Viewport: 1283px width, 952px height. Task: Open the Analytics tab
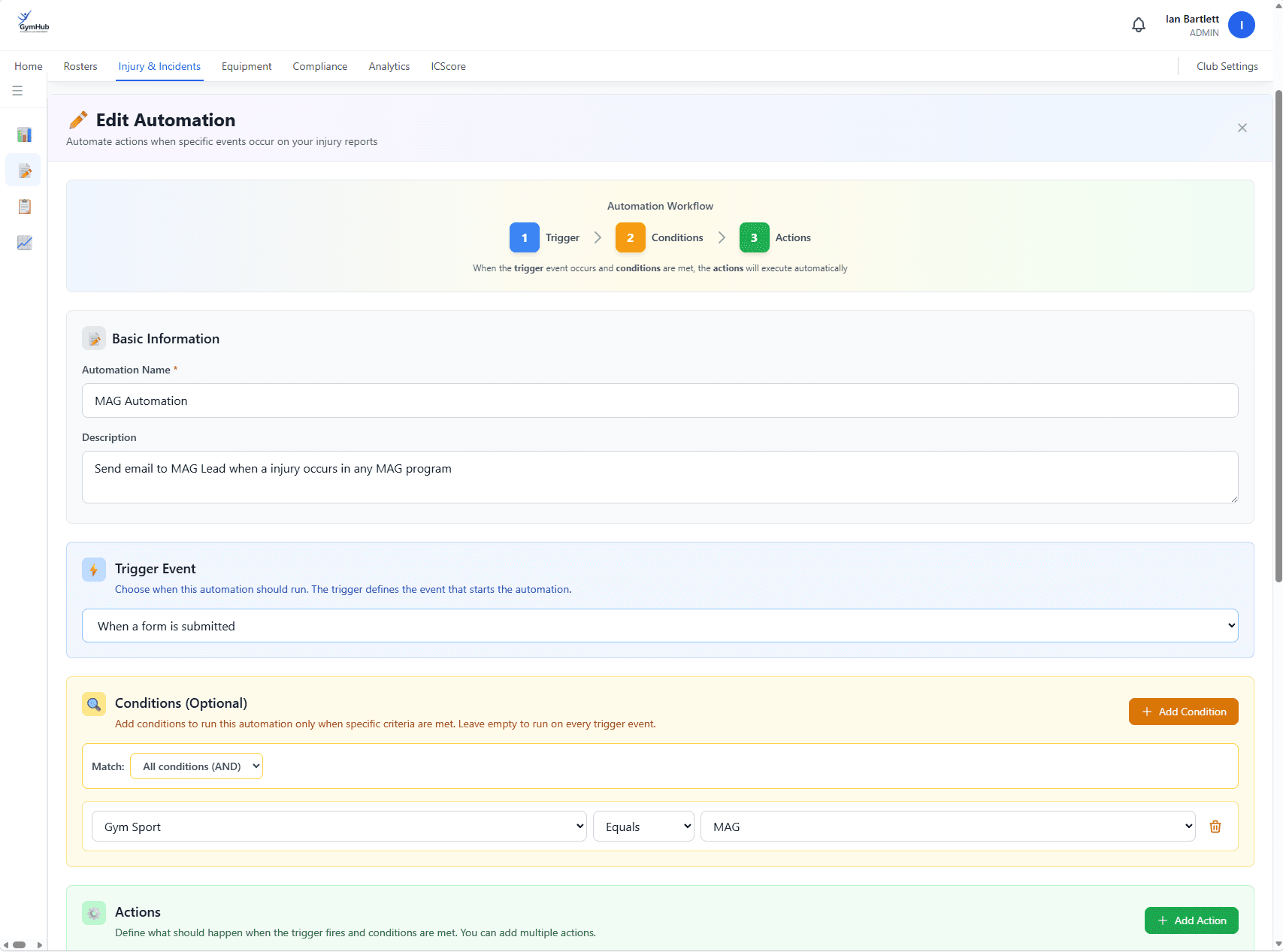[389, 66]
